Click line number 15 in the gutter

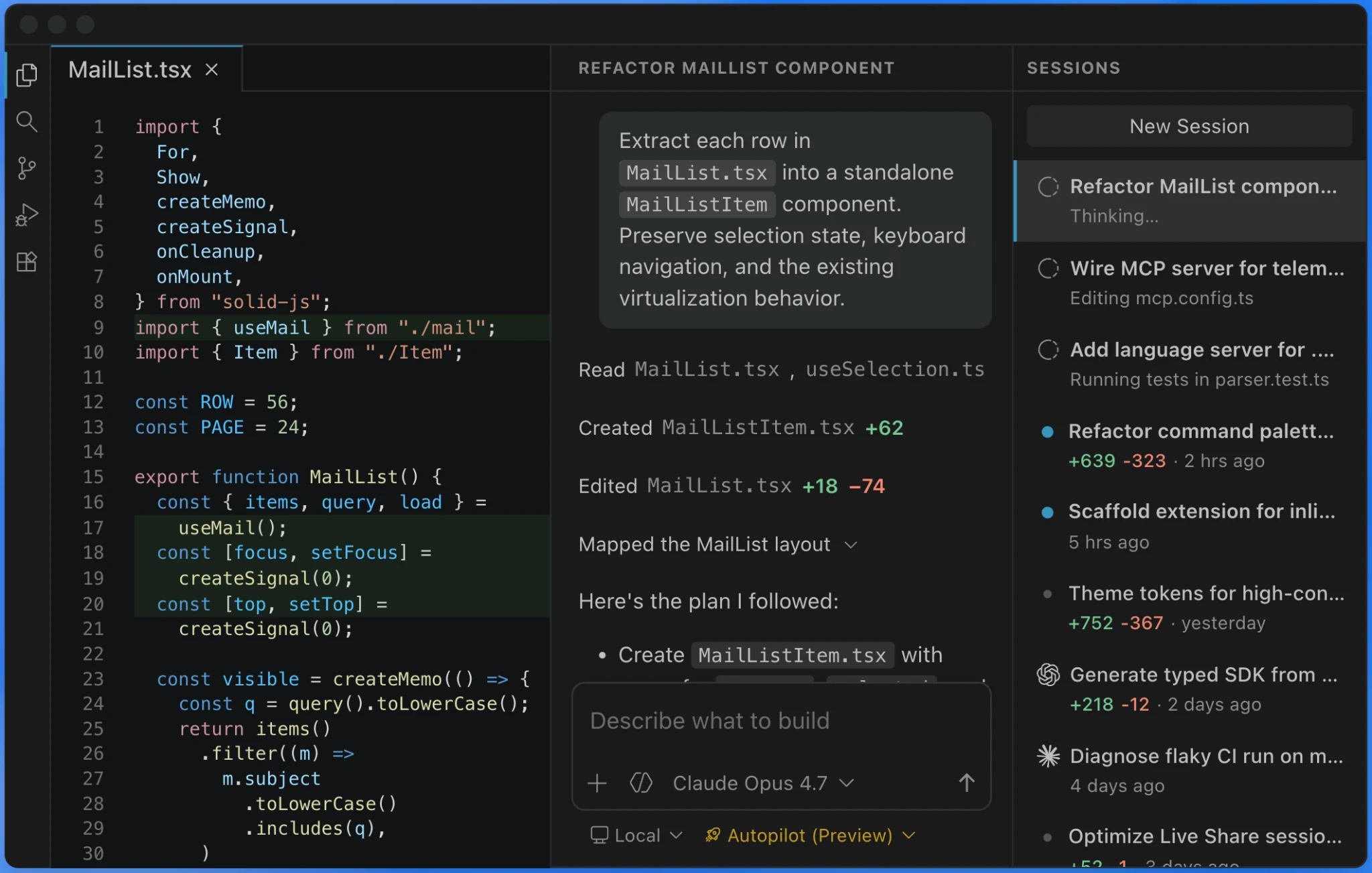[x=93, y=477]
